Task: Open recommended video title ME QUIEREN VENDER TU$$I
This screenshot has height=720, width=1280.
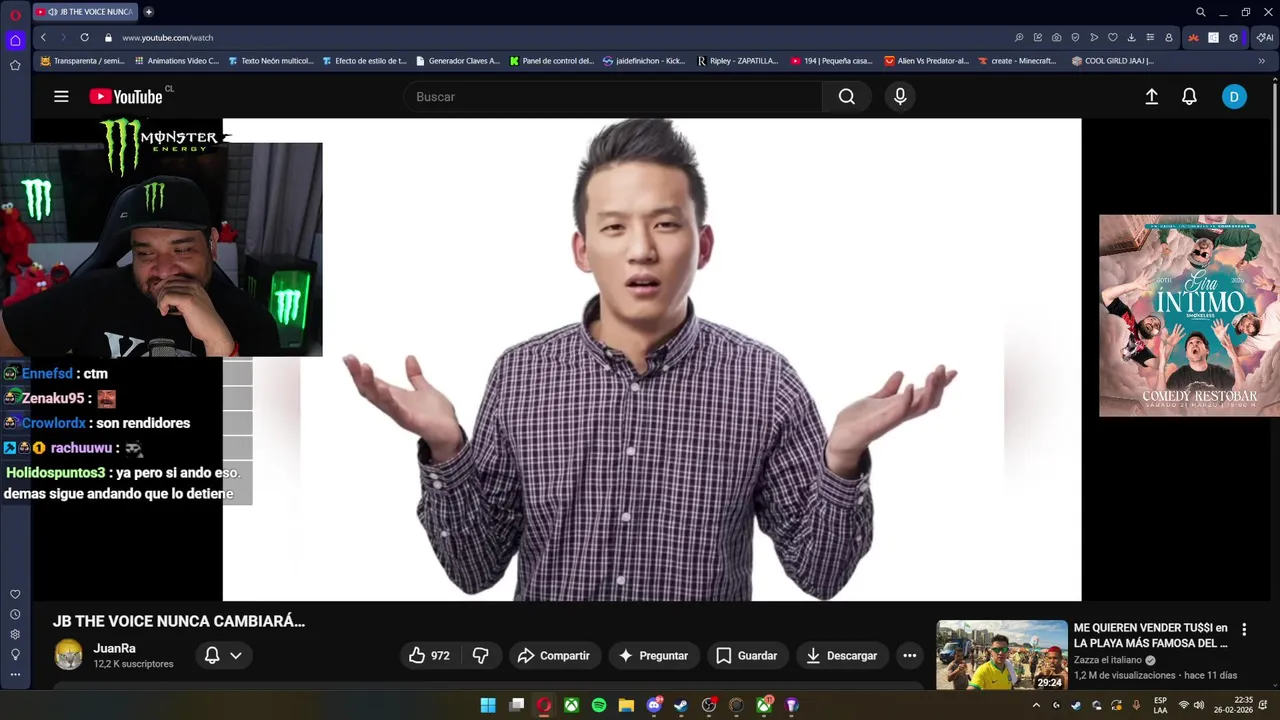Action: (1150, 635)
